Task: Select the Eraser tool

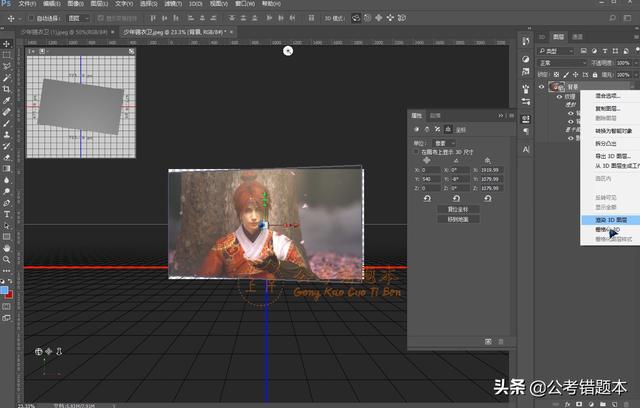Action: click(7, 157)
